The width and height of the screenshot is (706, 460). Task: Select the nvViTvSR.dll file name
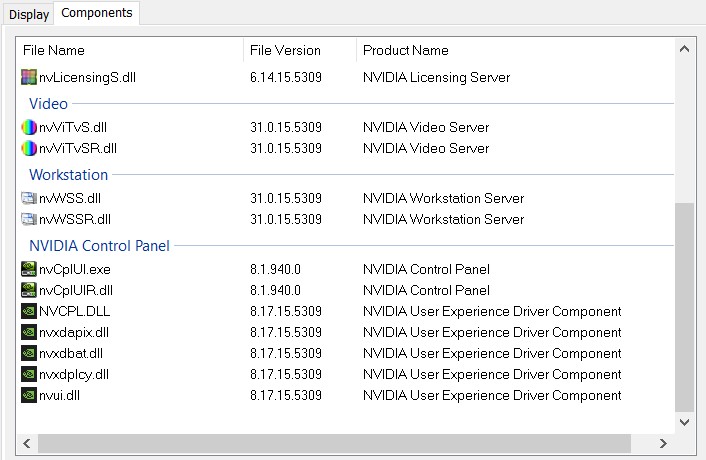[78, 149]
